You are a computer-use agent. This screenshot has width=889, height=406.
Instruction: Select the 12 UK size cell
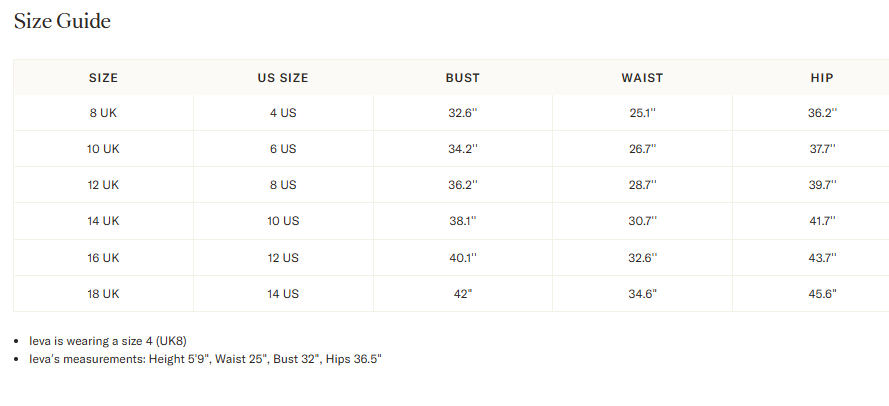coord(103,185)
